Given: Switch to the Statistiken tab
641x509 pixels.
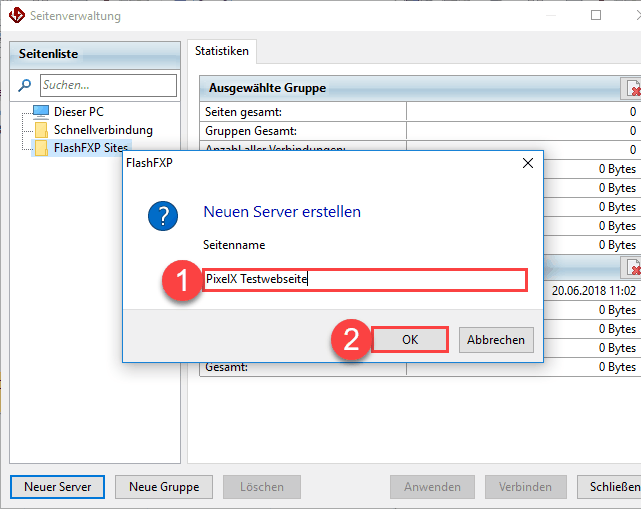Looking at the screenshot, I should [x=222, y=51].
